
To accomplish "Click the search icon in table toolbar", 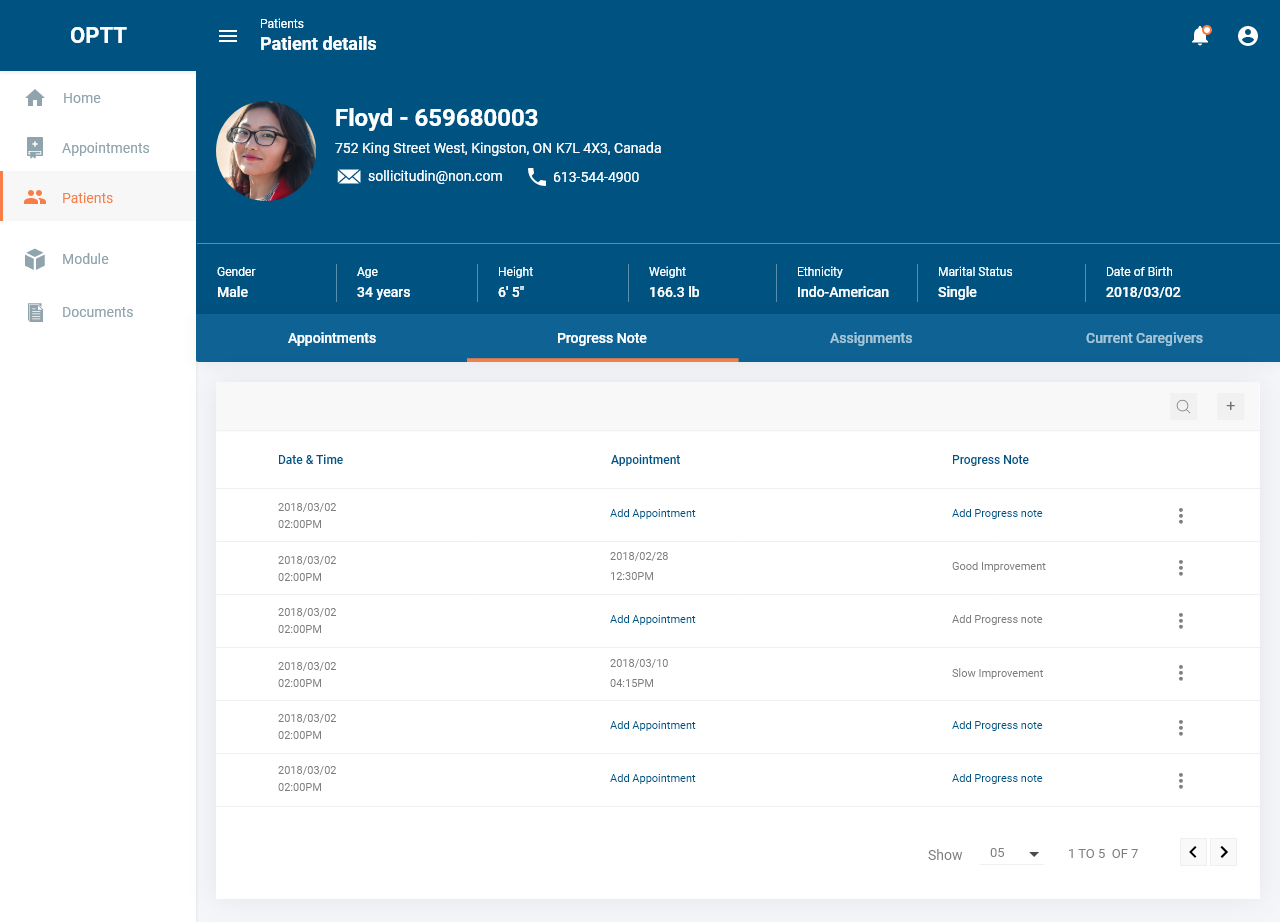I will [1183, 406].
